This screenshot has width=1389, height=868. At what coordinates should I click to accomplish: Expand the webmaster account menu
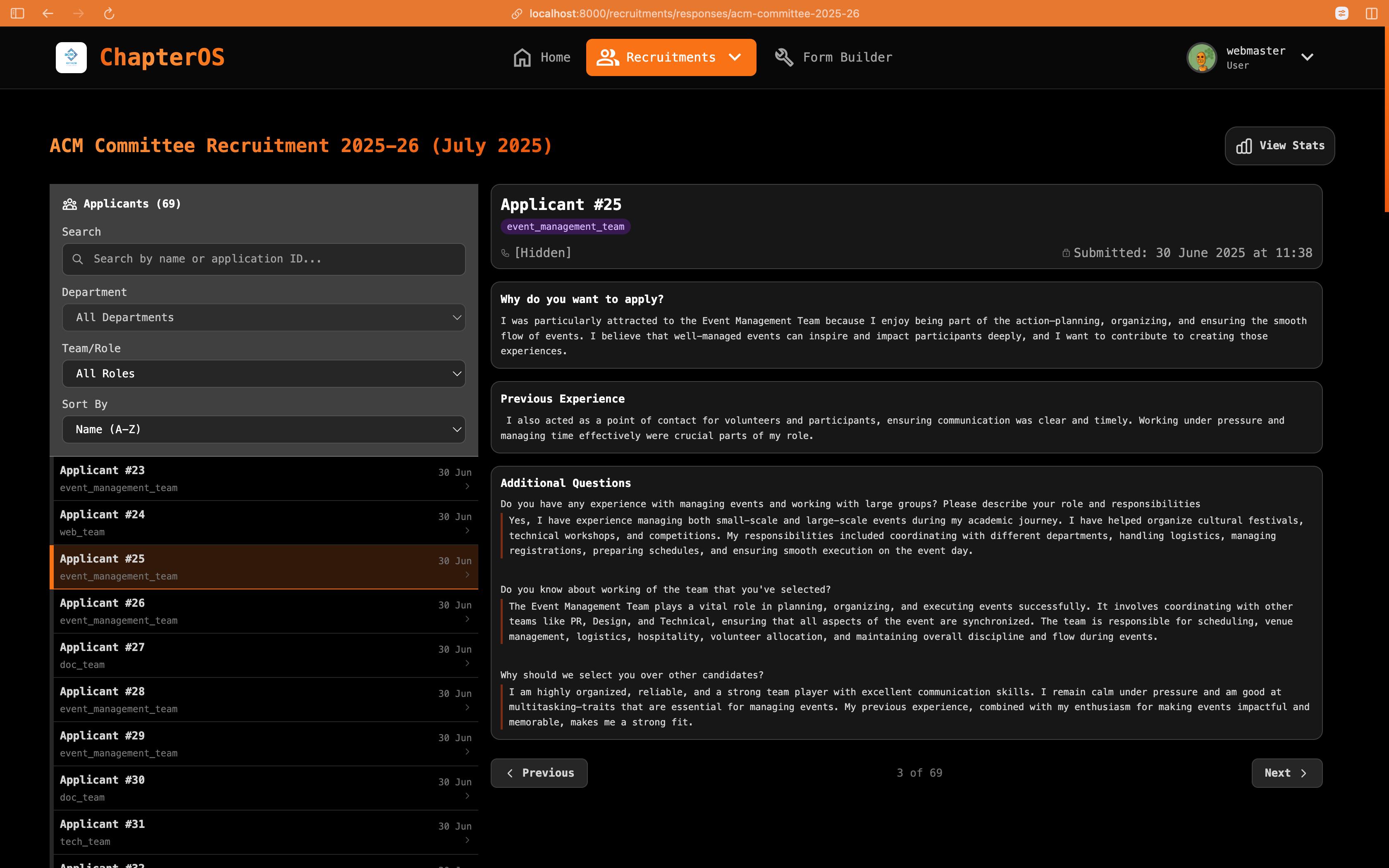[1308, 57]
